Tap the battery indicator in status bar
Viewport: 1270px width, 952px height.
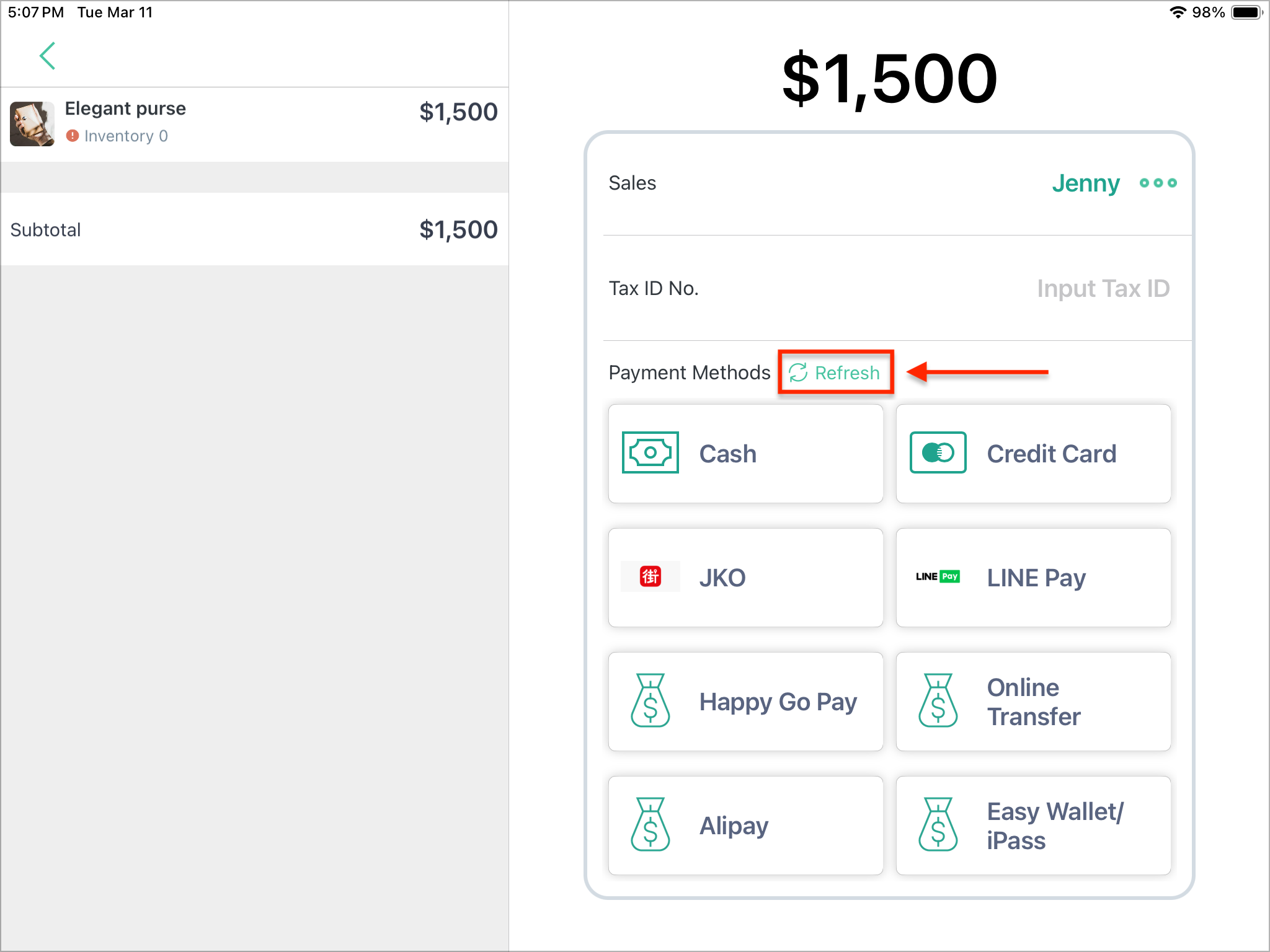pyautogui.click(x=1247, y=12)
